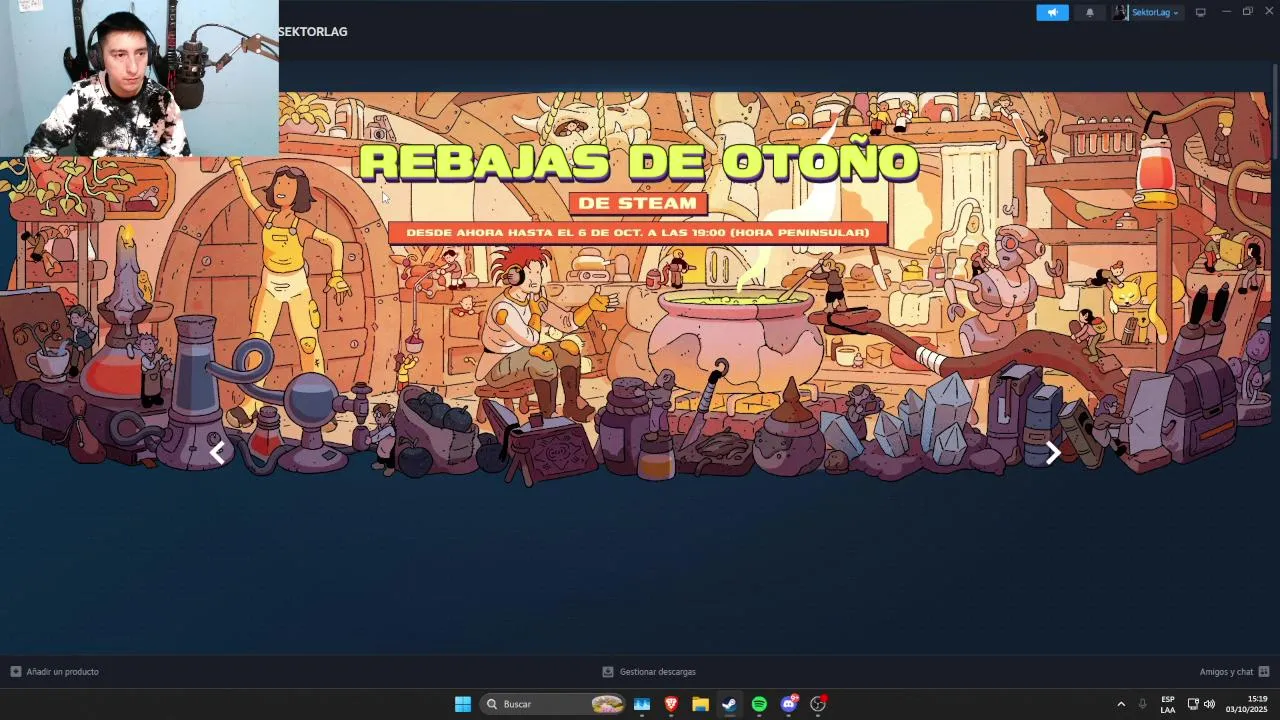The image size is (1280, 720).
Task: Click the download icon beside Gestionar descargas
Action: pos(608,672)
